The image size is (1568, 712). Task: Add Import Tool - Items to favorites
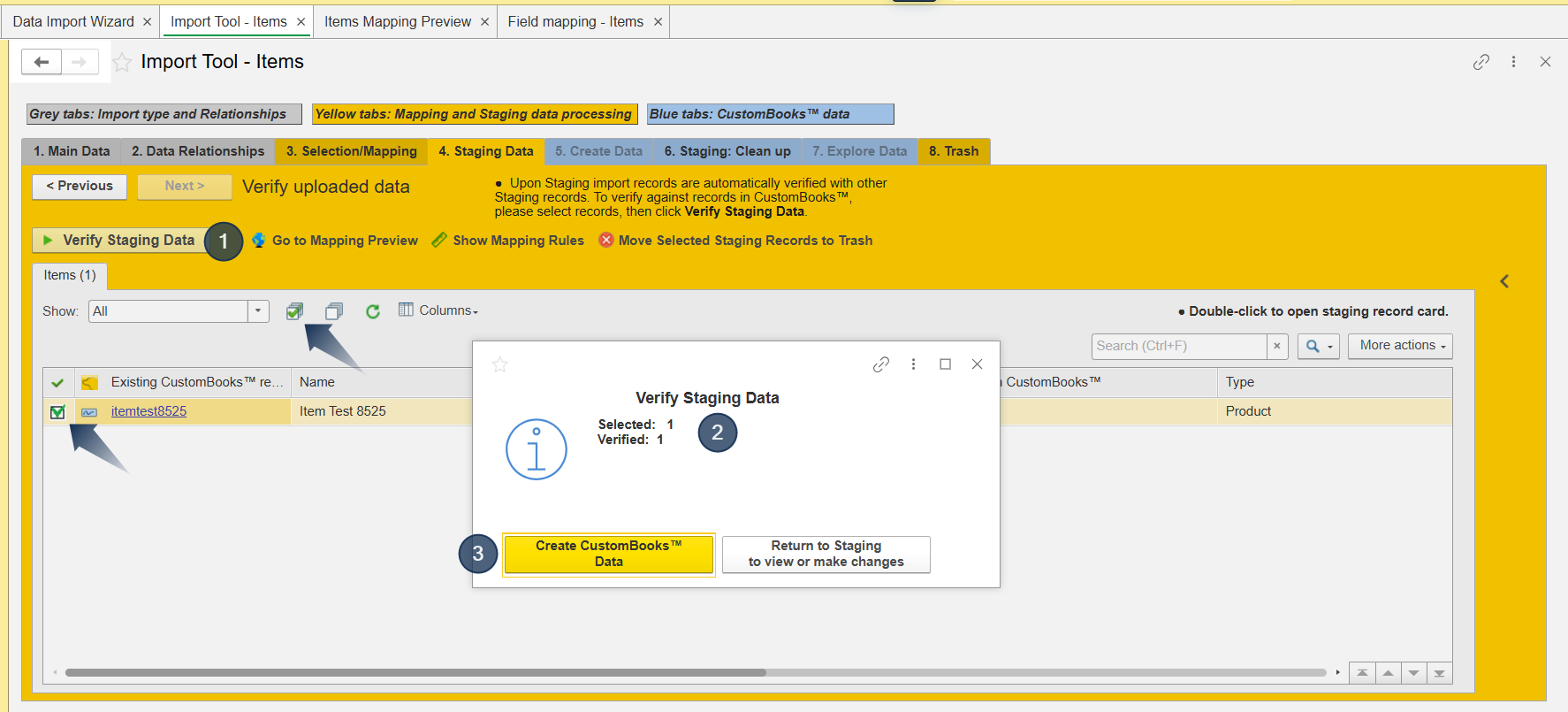pyautogui.click(x=122, y=62)
